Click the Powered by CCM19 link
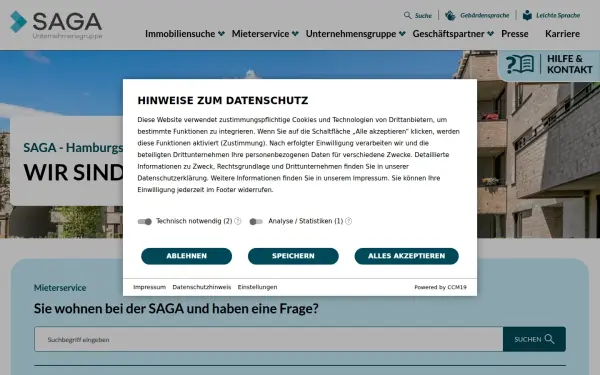The width and height of the screenshot is (600, 375). pyautogui.click(x=440, y=287)
